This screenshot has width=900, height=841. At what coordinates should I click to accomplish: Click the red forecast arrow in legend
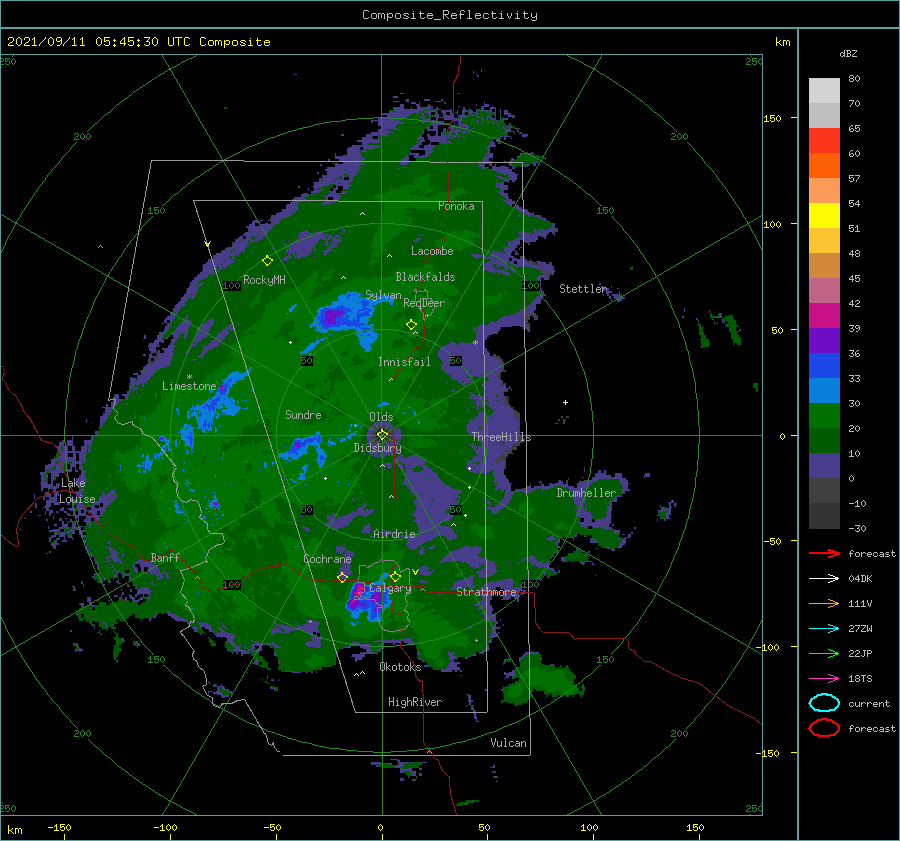(x=824, y=553)
